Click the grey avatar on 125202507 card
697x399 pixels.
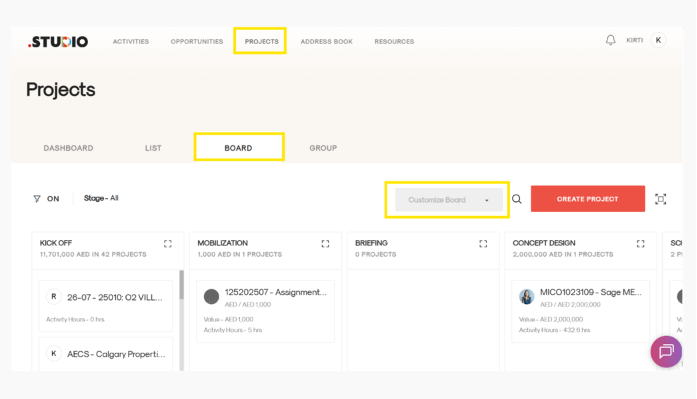click(x=211, y=296)
